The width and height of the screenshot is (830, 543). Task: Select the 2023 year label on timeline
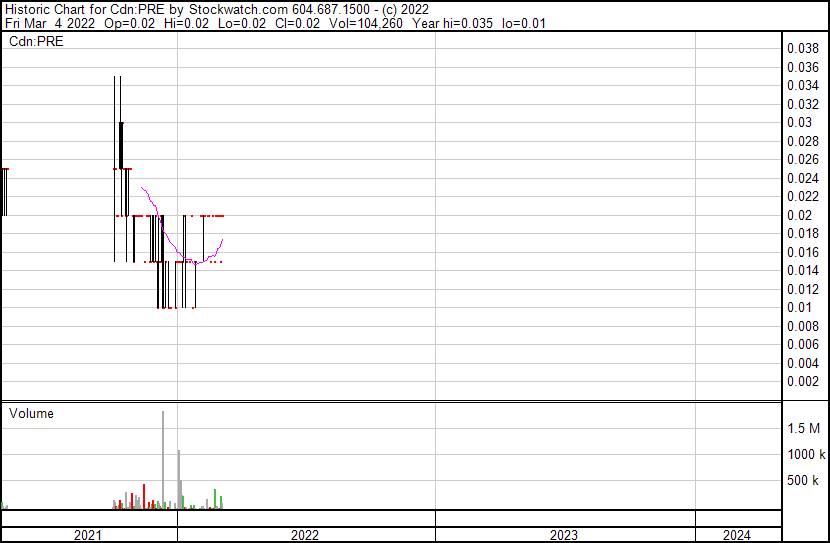pyautogui.click(x=564, y=535)
